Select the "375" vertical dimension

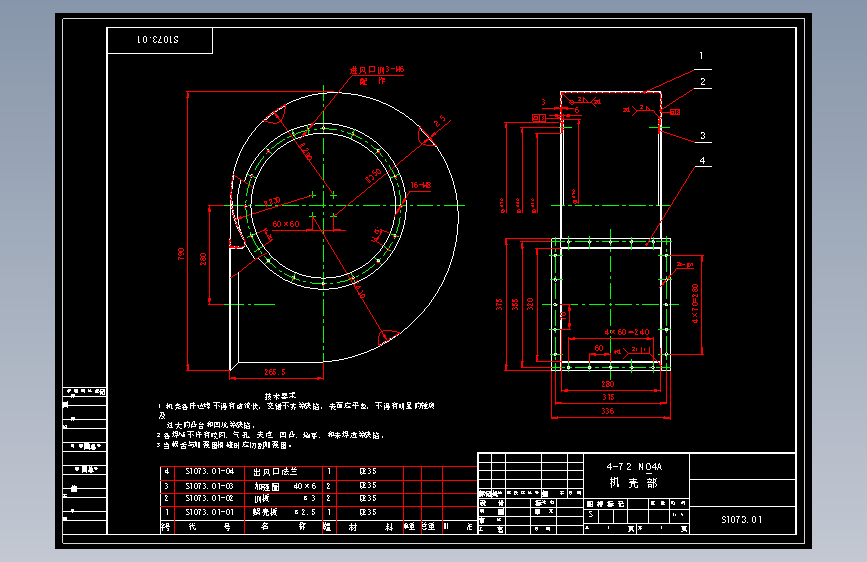click(499, 304)
